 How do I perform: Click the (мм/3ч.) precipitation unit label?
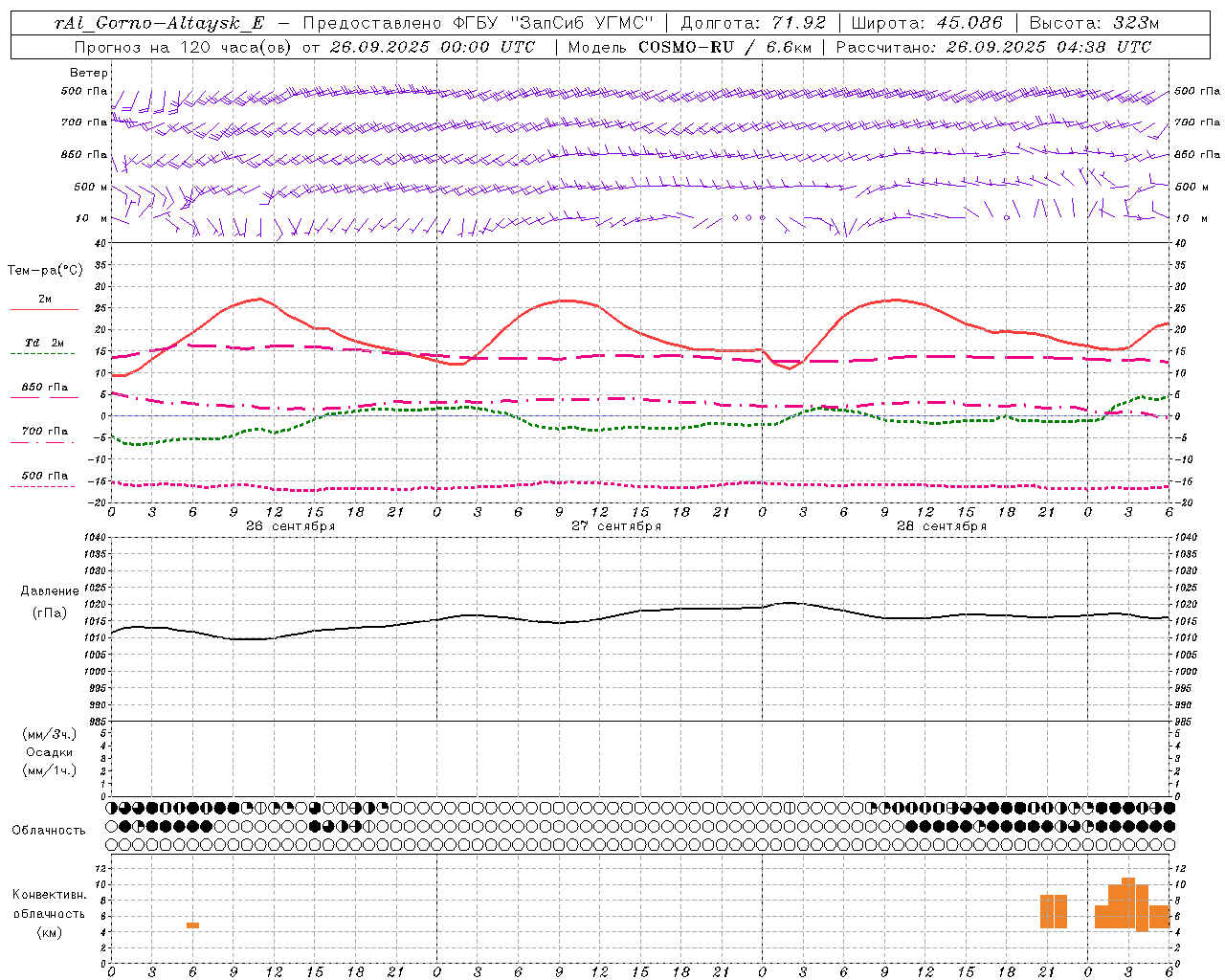pos(50,734)
